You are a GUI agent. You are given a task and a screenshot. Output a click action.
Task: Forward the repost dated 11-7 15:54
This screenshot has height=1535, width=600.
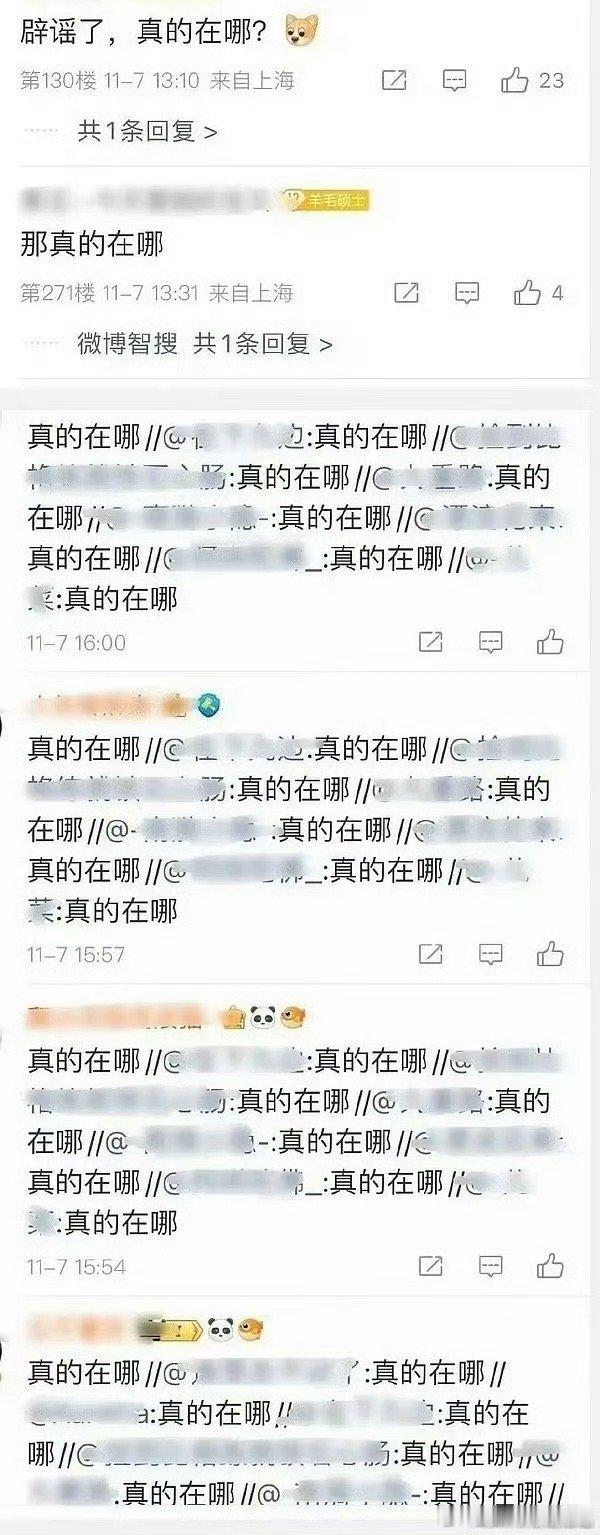click(x=430, y=1266)
